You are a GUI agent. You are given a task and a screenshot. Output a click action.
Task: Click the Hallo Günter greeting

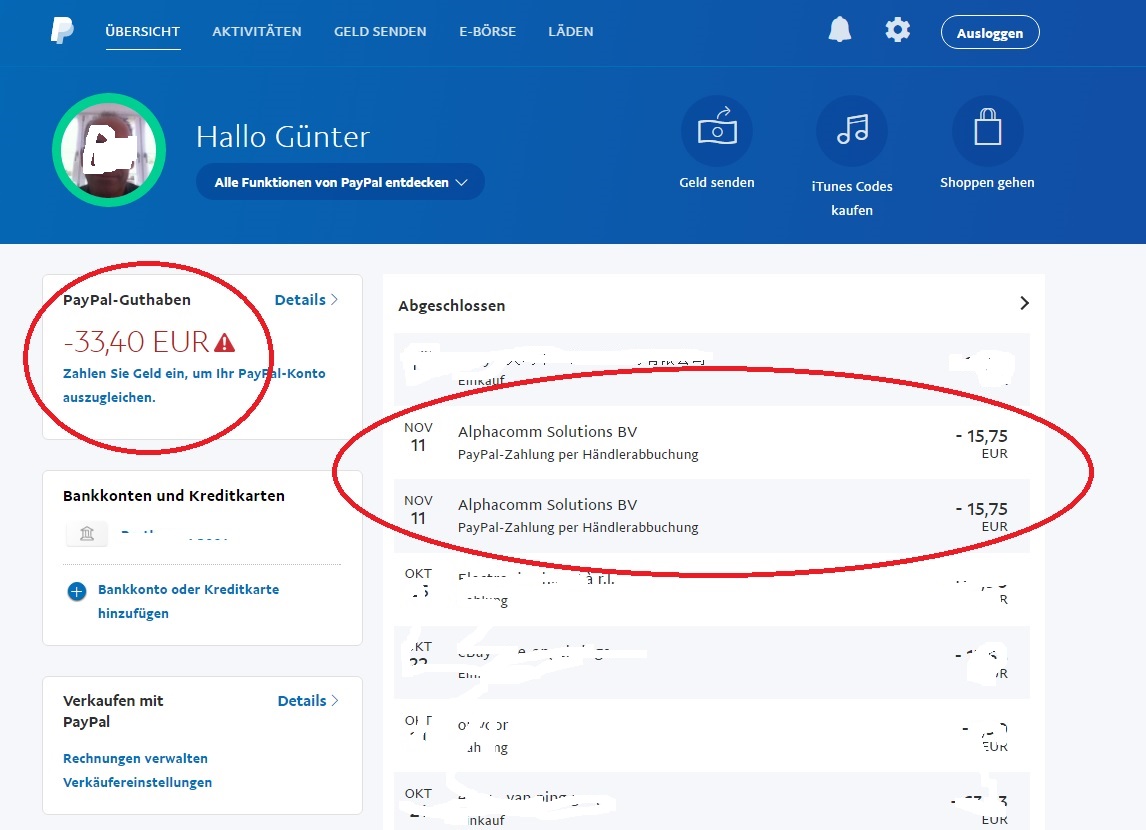tap(283, 137)
